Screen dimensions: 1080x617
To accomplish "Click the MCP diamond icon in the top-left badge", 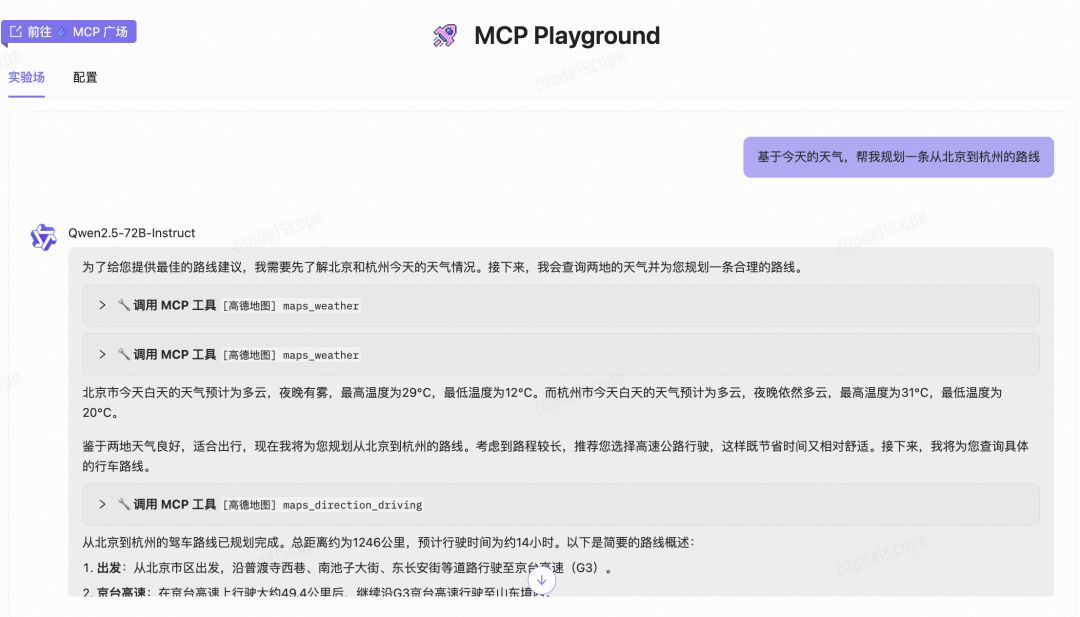I will (60, 31).
